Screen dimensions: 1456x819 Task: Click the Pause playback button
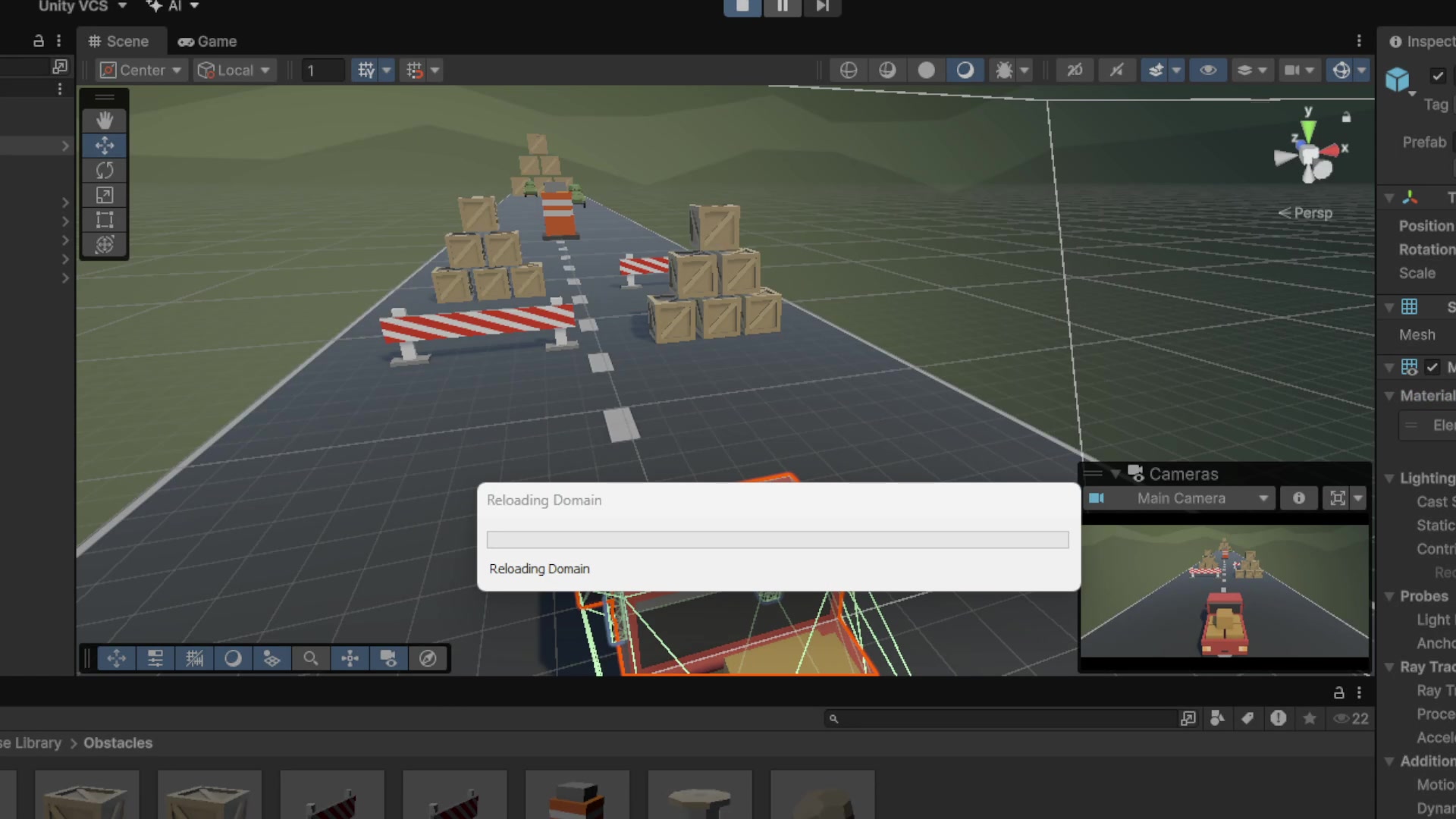(782, 7)
